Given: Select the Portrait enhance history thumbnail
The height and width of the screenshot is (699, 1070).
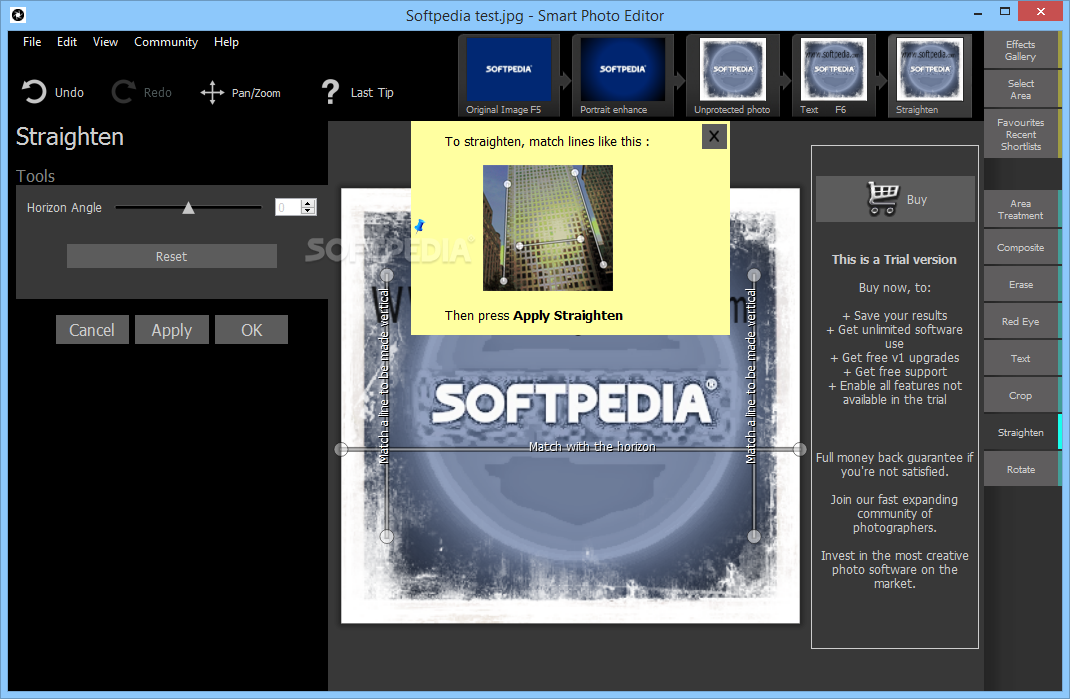Looking at the screenshot, I should pos(622,76).
